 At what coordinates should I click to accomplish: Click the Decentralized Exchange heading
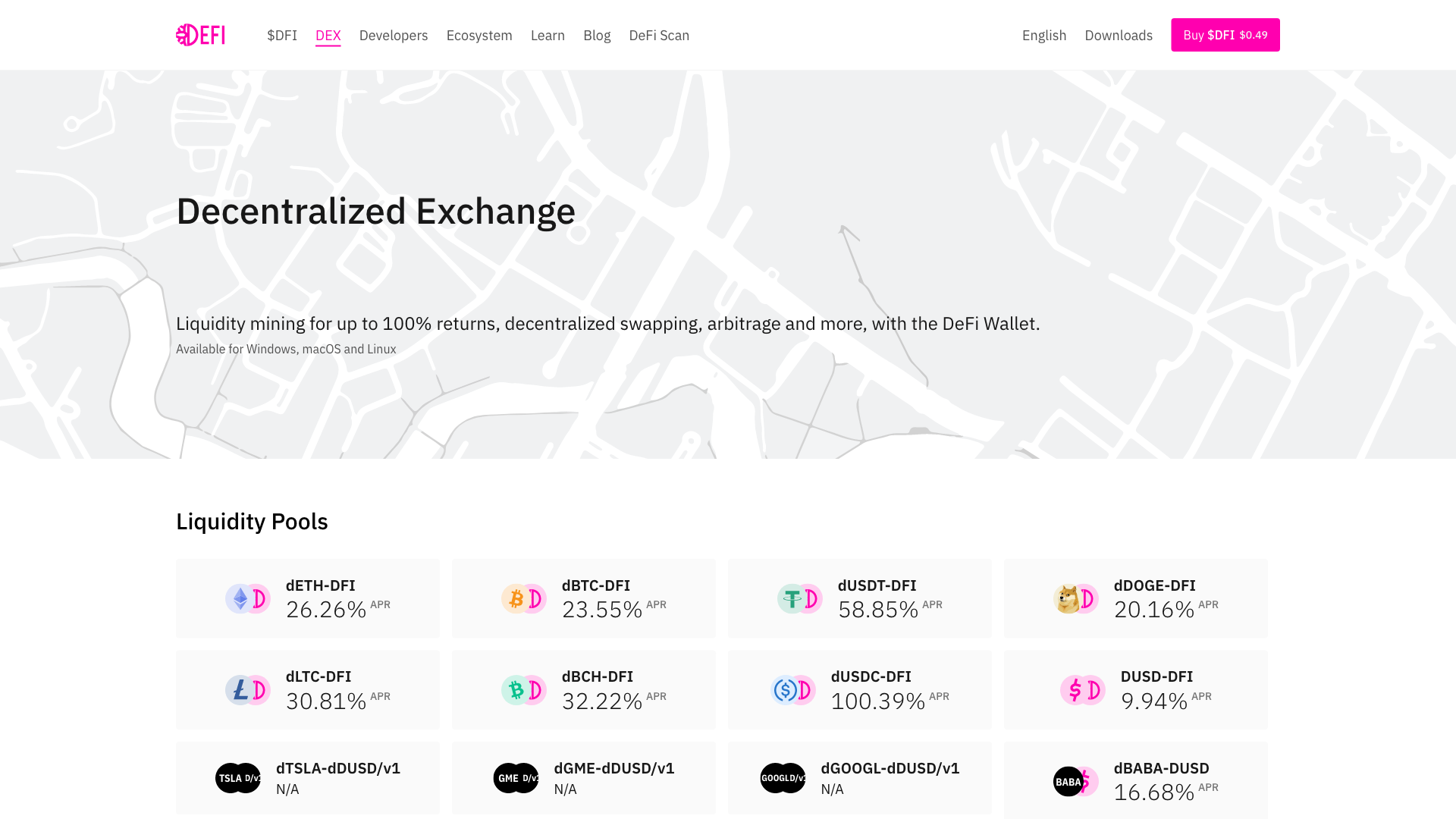pos(376,211)
